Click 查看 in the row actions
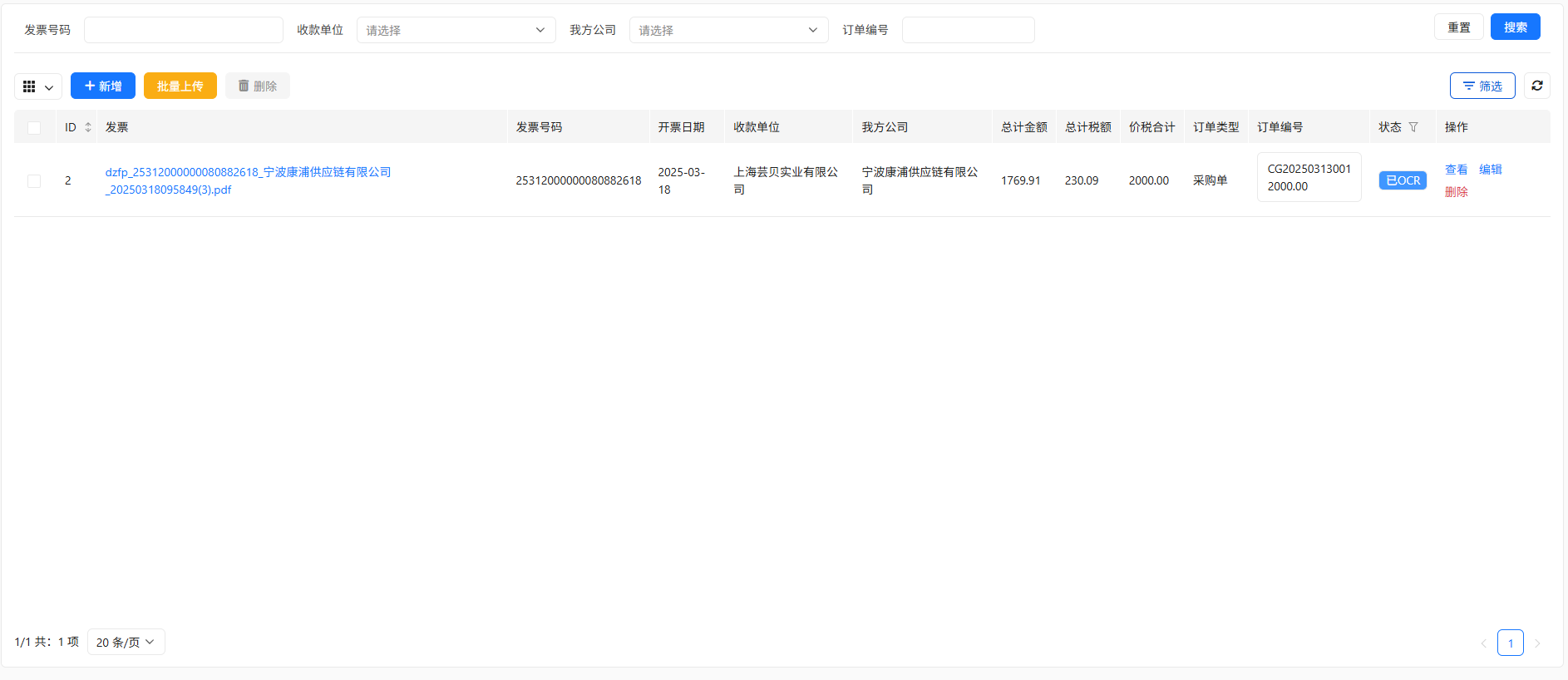This screenshot has width=1568, height=680. pos(1457,169)
